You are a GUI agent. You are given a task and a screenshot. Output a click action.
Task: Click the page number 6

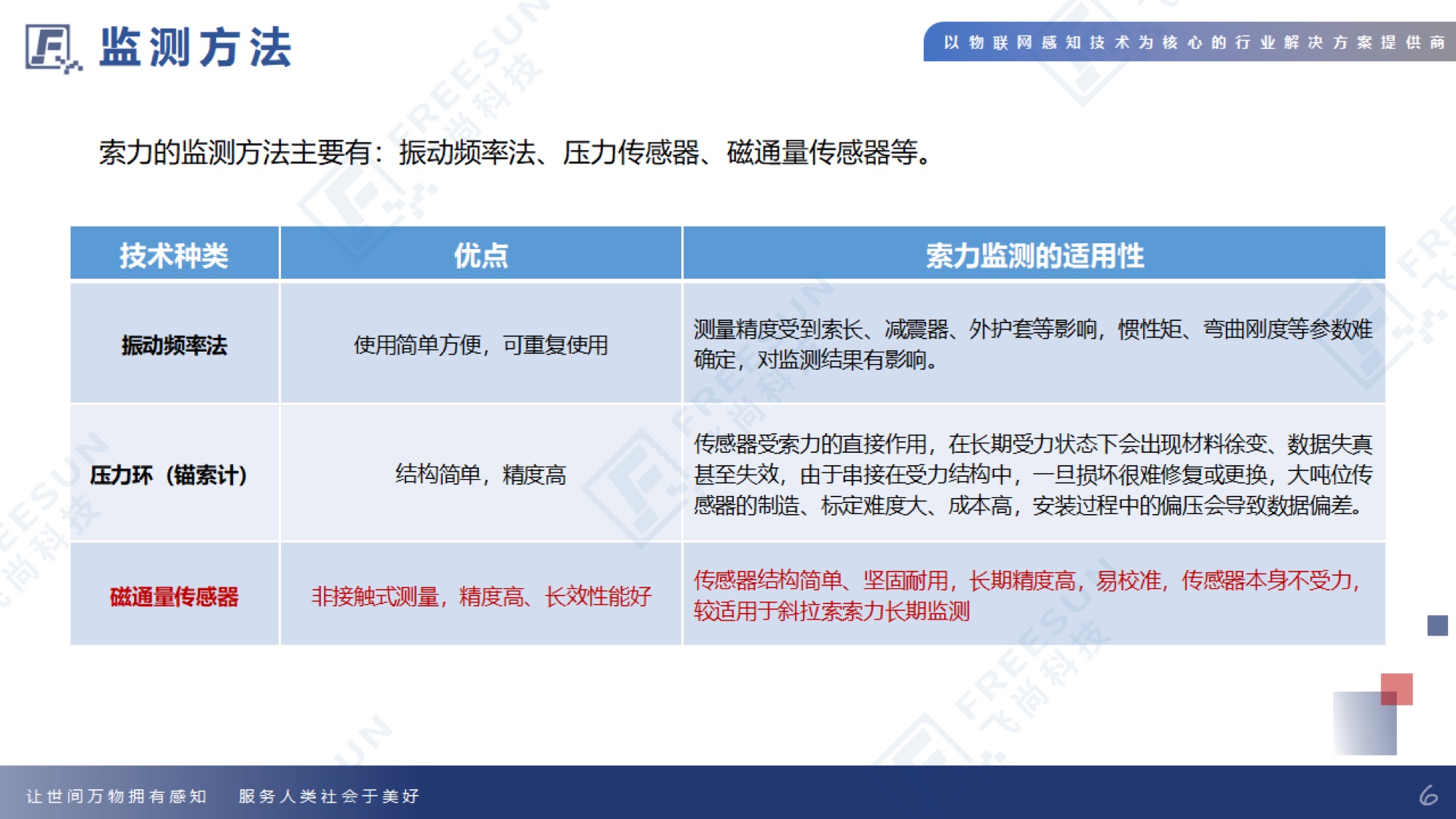[1428, 795]
